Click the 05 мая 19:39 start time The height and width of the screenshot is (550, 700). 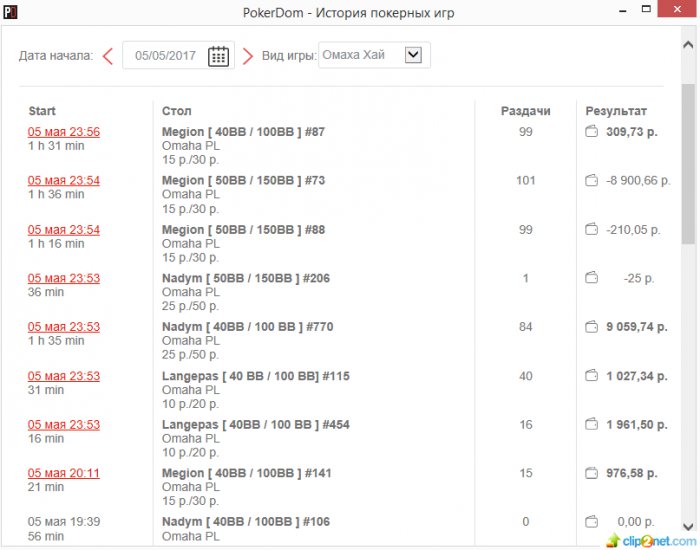[64, 521]
